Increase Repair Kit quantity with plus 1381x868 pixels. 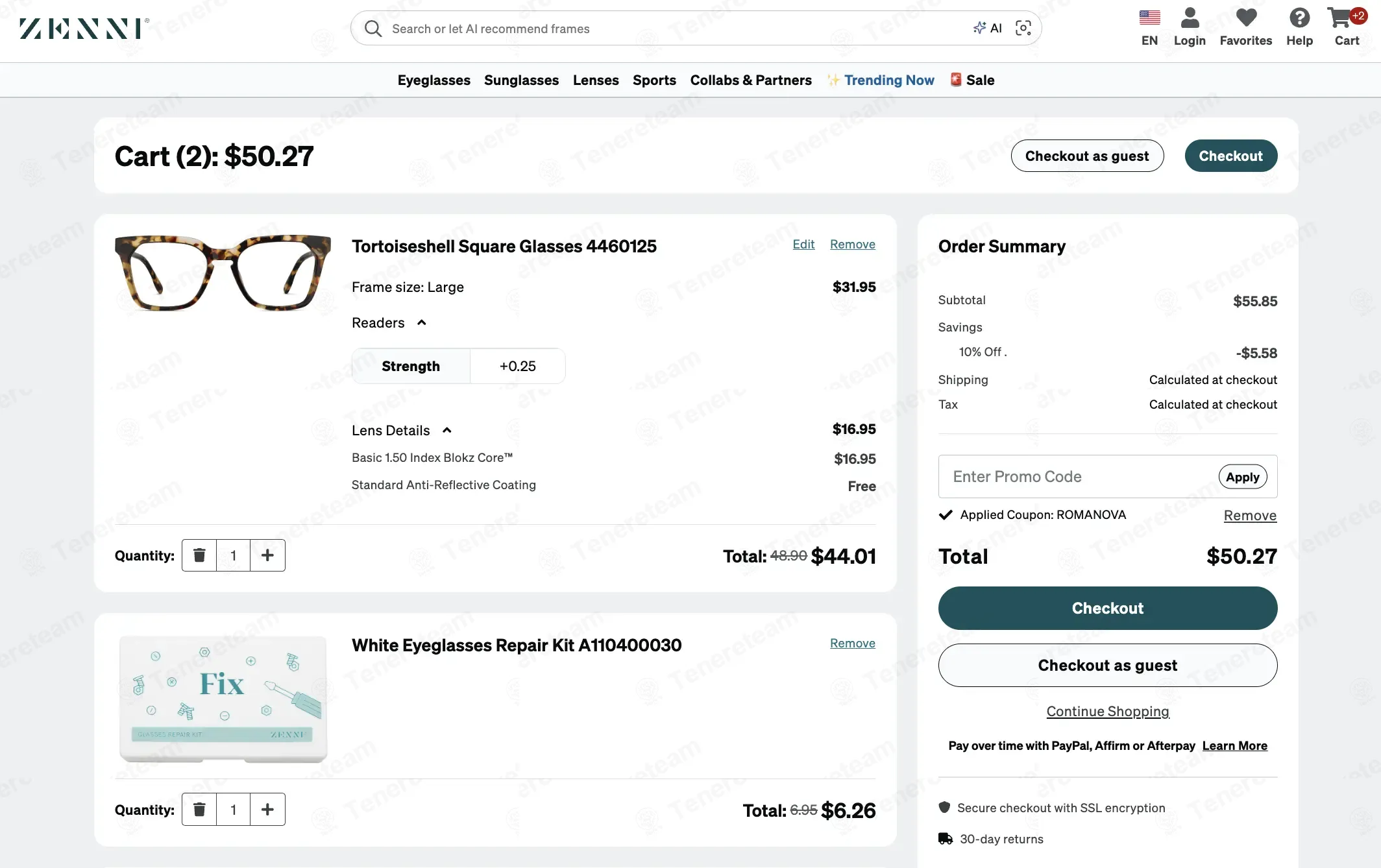pos(267,810)
